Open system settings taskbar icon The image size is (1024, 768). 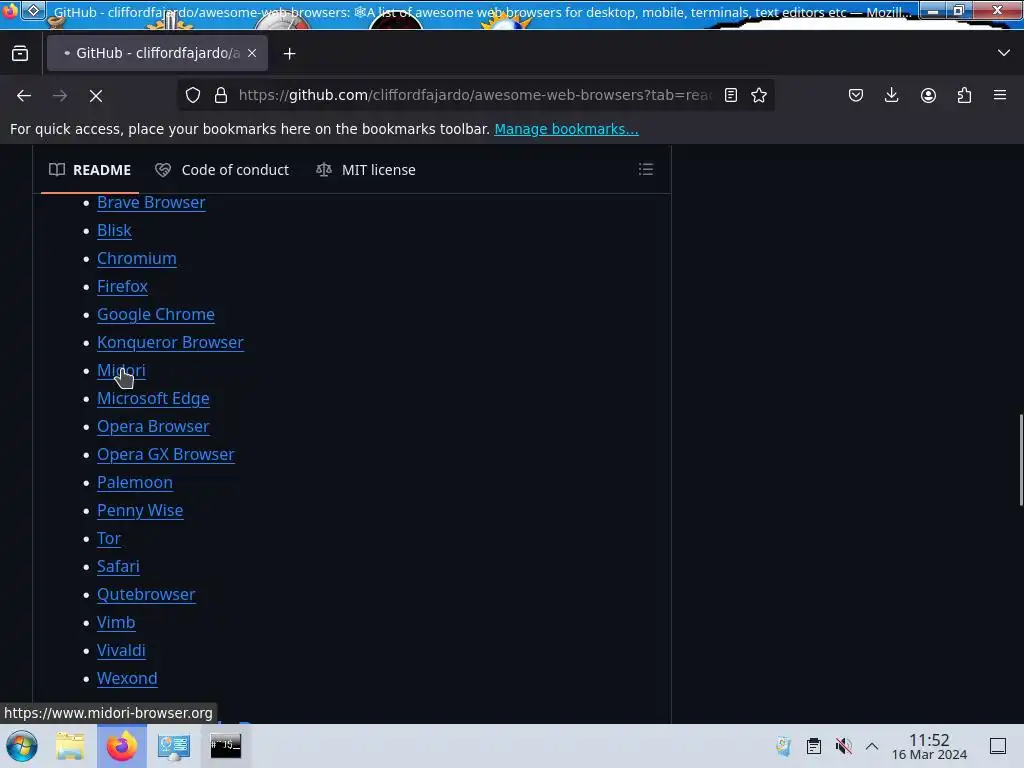click(x=173, y=746)
